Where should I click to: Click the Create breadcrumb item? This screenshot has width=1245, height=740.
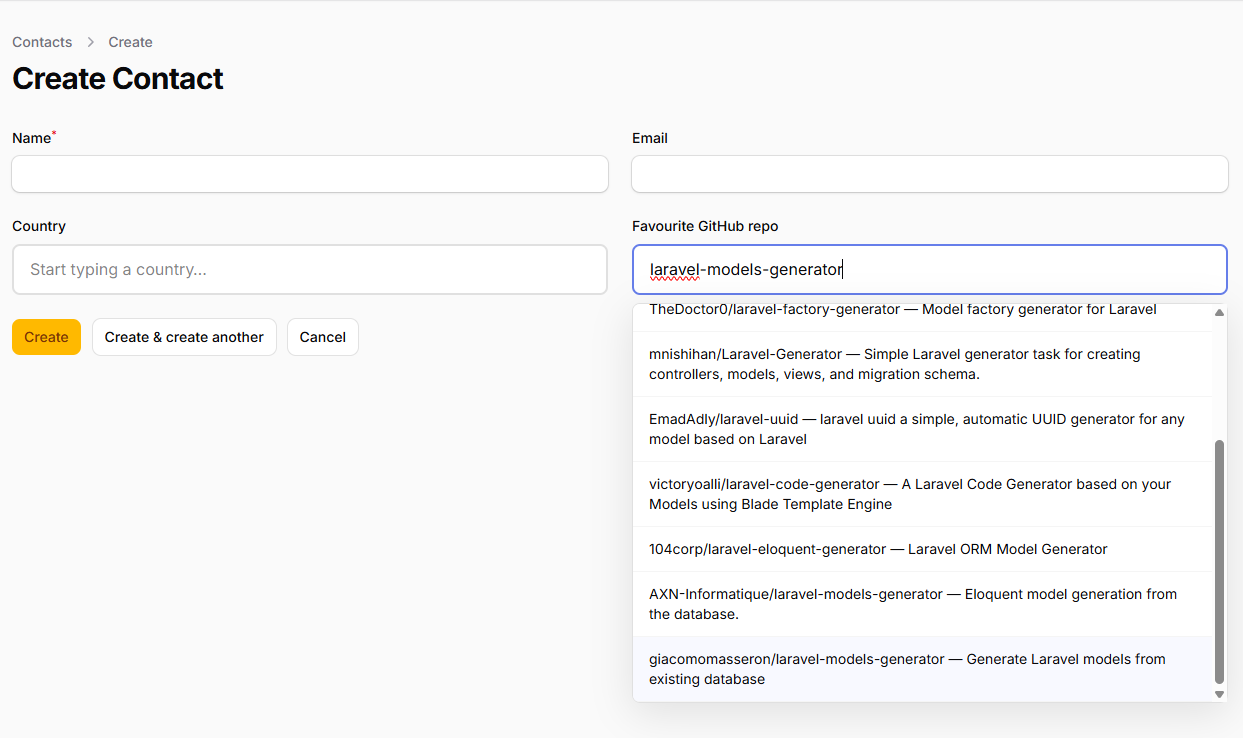pyautogui.click(x=130, y=42)
